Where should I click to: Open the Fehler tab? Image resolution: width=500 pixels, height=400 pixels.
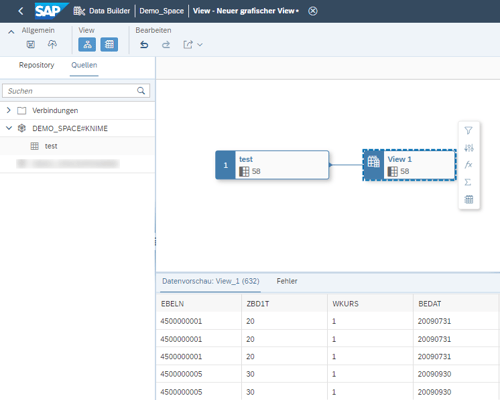click(x=287, y=281)
